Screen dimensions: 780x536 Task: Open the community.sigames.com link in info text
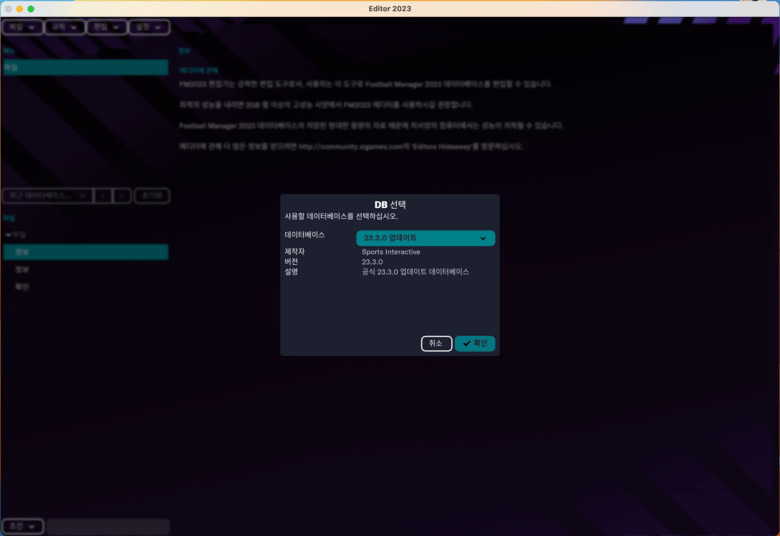point(350,146)
